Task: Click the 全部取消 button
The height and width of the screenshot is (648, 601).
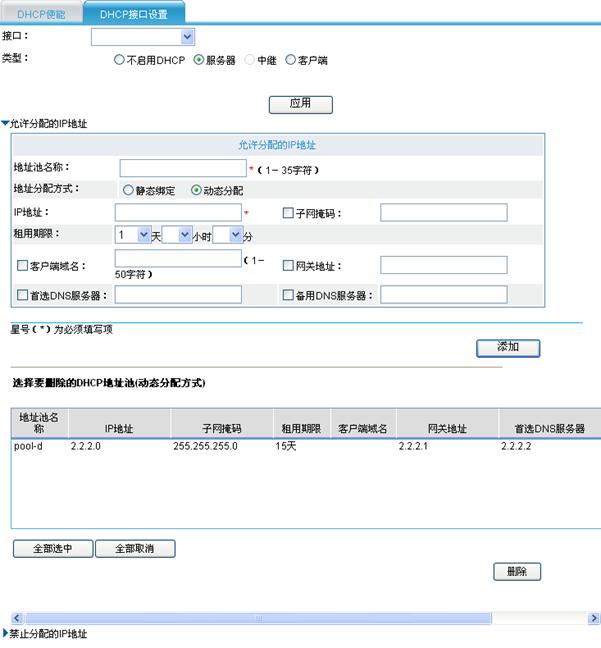Action: tap(135, 548)
